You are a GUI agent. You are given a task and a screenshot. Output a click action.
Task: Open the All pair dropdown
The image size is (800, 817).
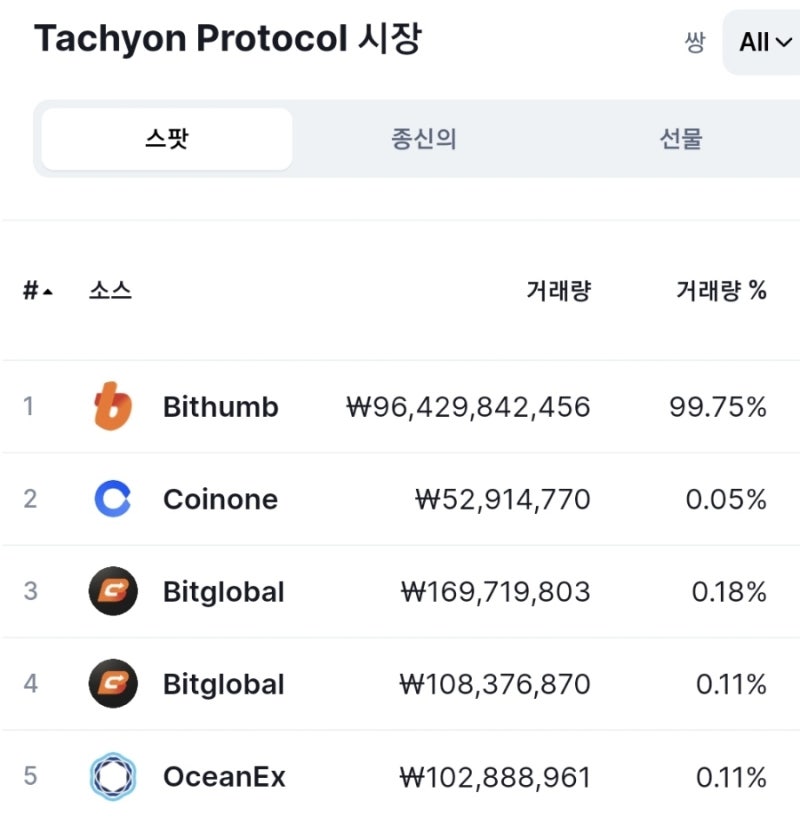click(x=761, y=42)
